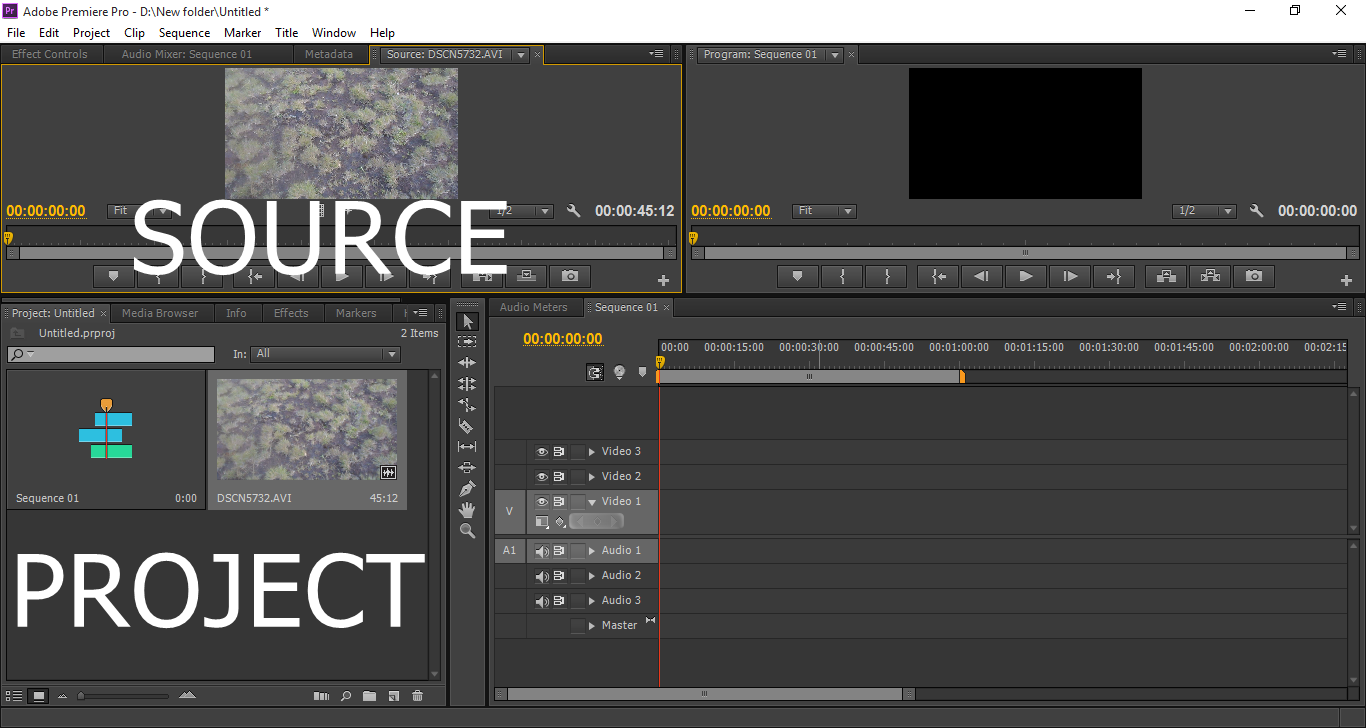Expand the Video 3 track

[592, 452]
